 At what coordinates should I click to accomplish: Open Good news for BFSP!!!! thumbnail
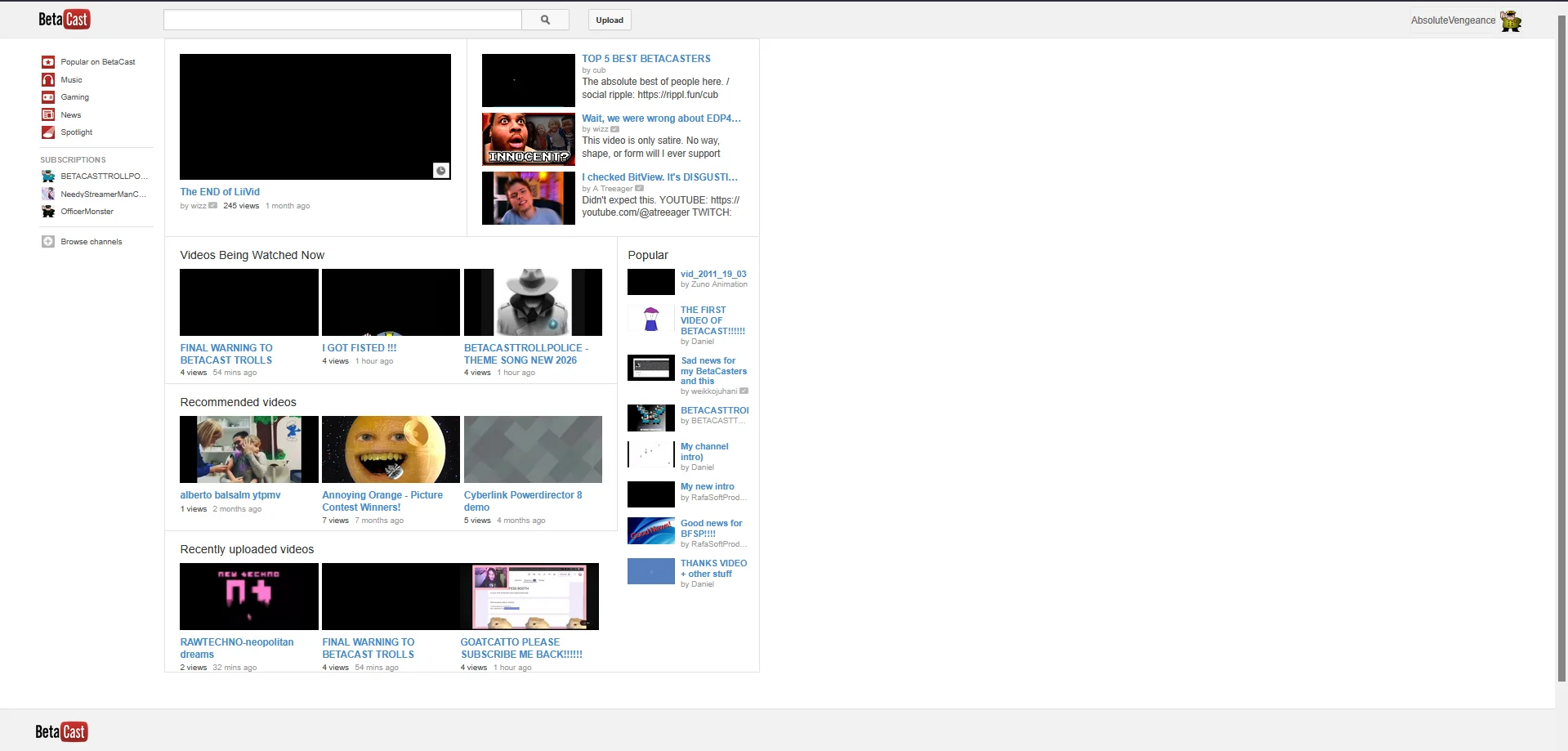[x=651, y=531]
